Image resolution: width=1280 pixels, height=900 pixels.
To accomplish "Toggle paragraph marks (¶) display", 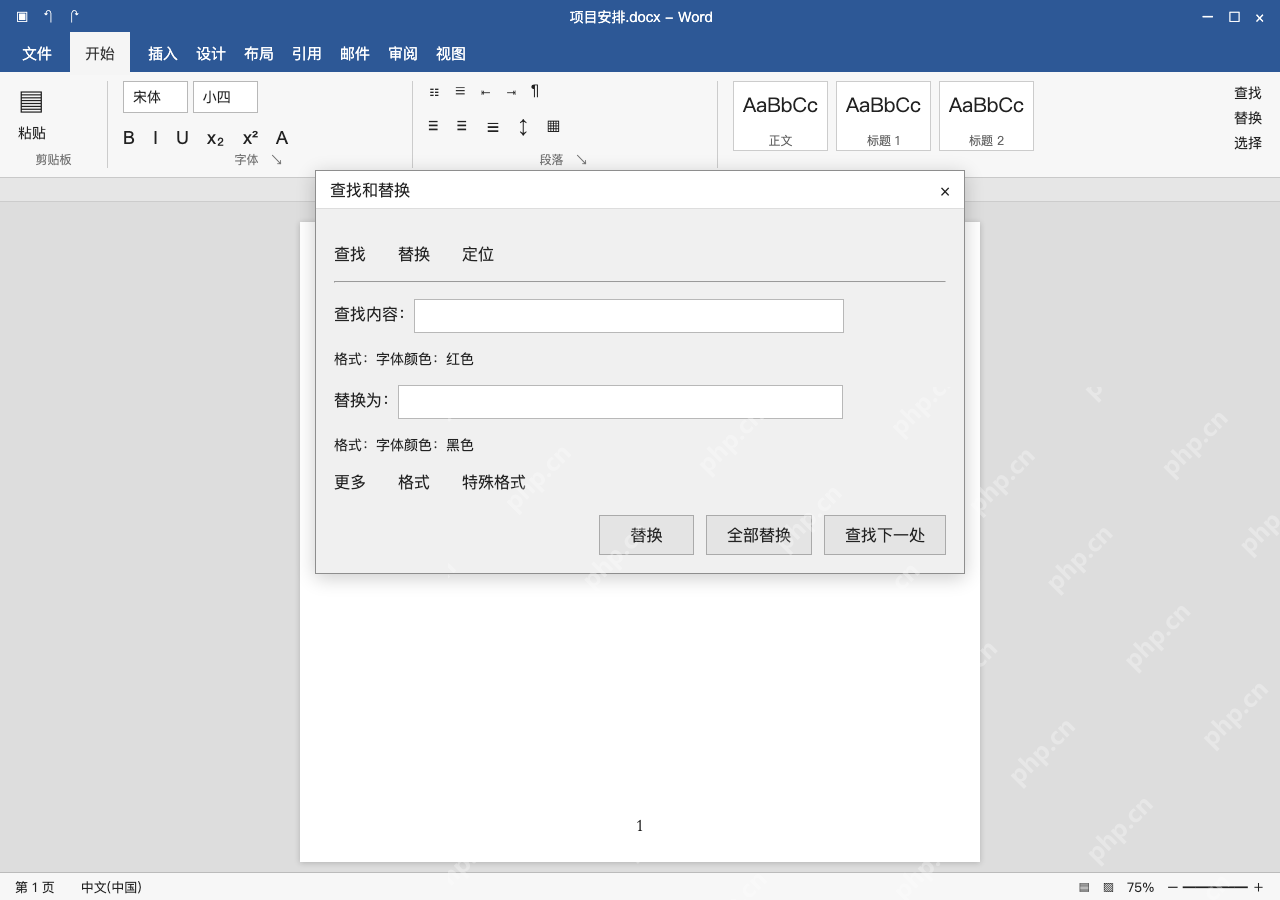I will pyautogui.click(x=535, y=91).
